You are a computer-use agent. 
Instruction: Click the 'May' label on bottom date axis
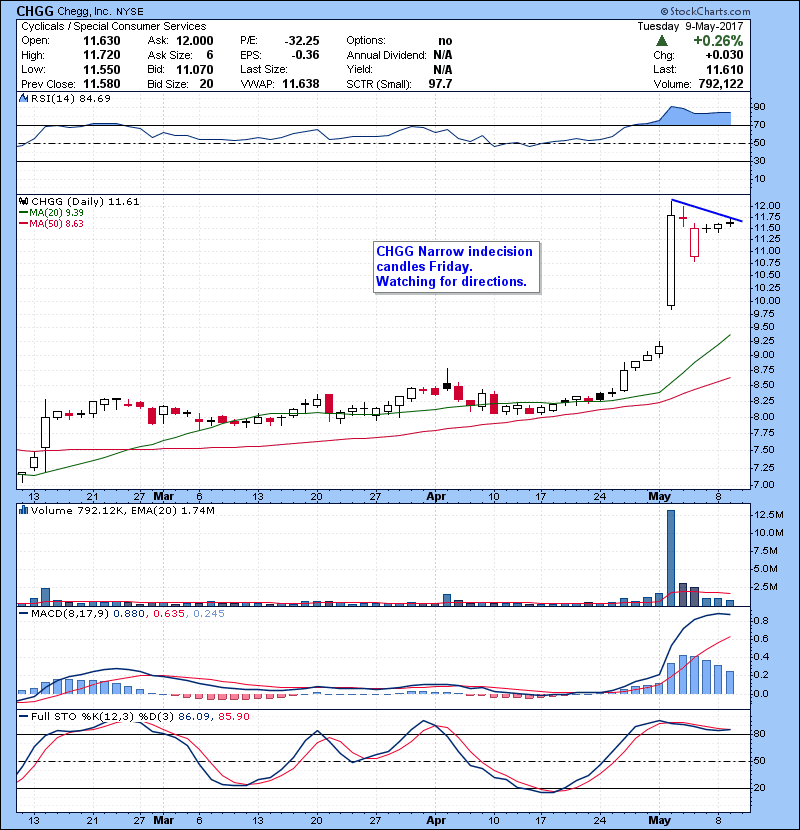click(660, 820)
